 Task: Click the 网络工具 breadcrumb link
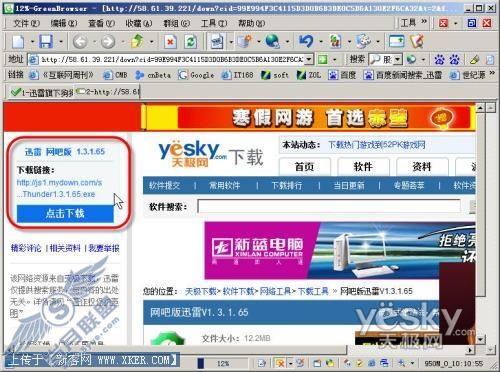pyautogui.click(x=275, y=291)
